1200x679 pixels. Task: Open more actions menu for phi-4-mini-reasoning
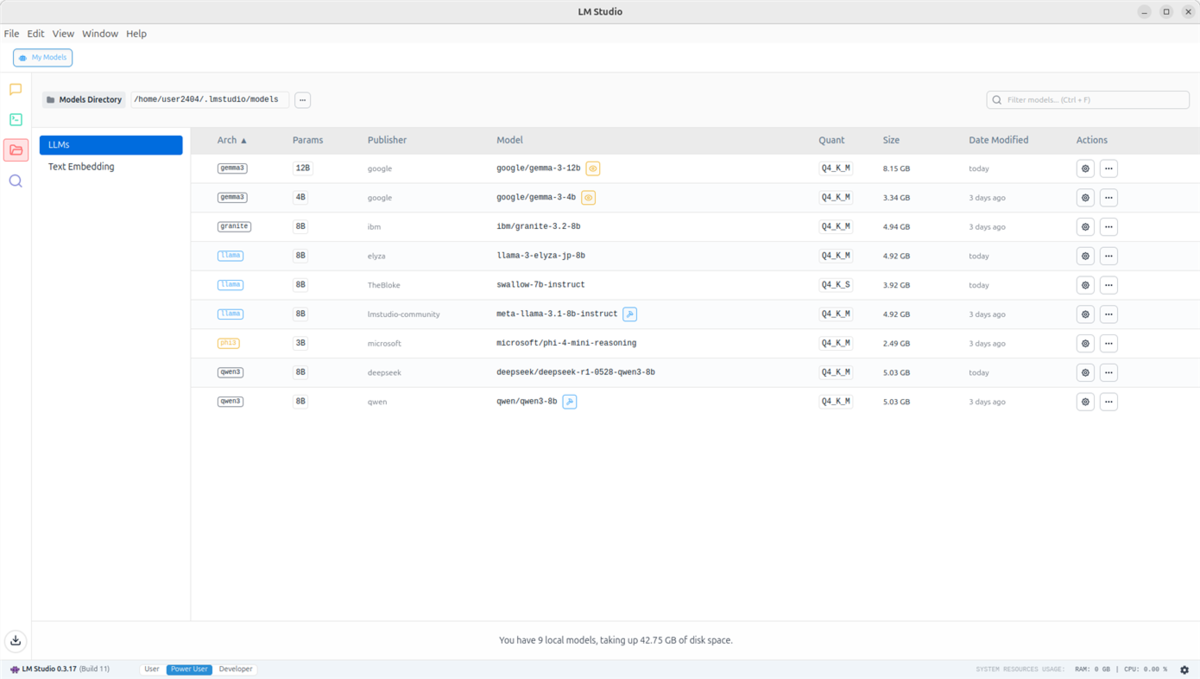click(1109, 343)
